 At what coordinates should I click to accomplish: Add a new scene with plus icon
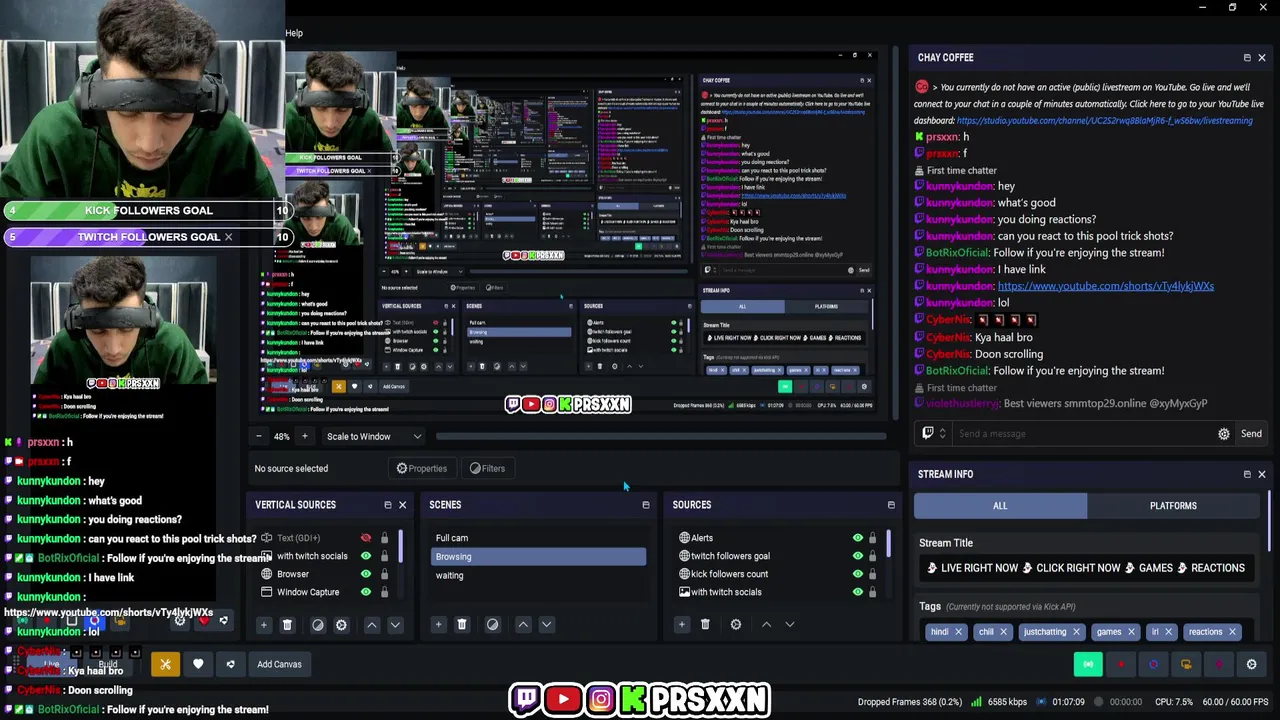438,625
